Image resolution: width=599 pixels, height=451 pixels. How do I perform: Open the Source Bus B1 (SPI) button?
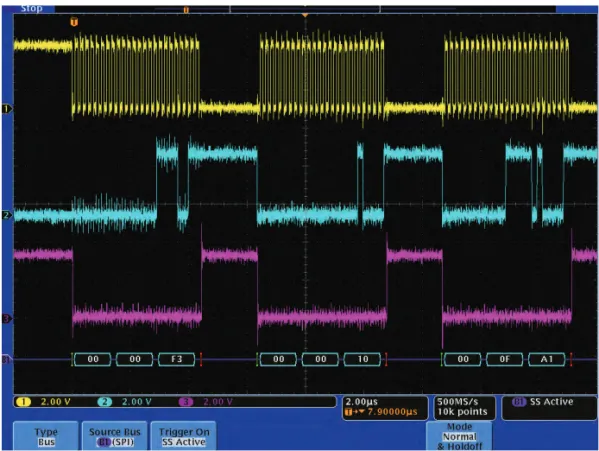click(x=115, y=436)
